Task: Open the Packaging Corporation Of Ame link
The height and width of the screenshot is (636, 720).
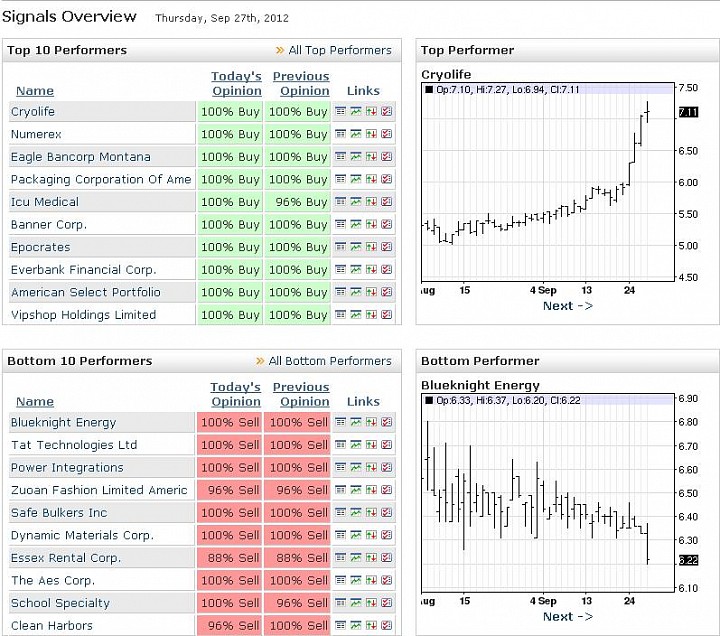Action: (101, 180)
